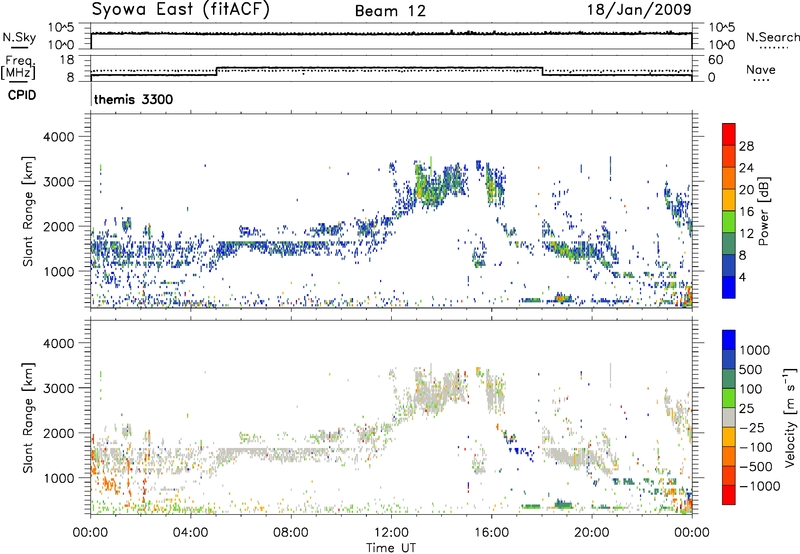800x554 pixels.
Task: Click the "12" Power colorbar label
Action: click(x=746, y=234)
